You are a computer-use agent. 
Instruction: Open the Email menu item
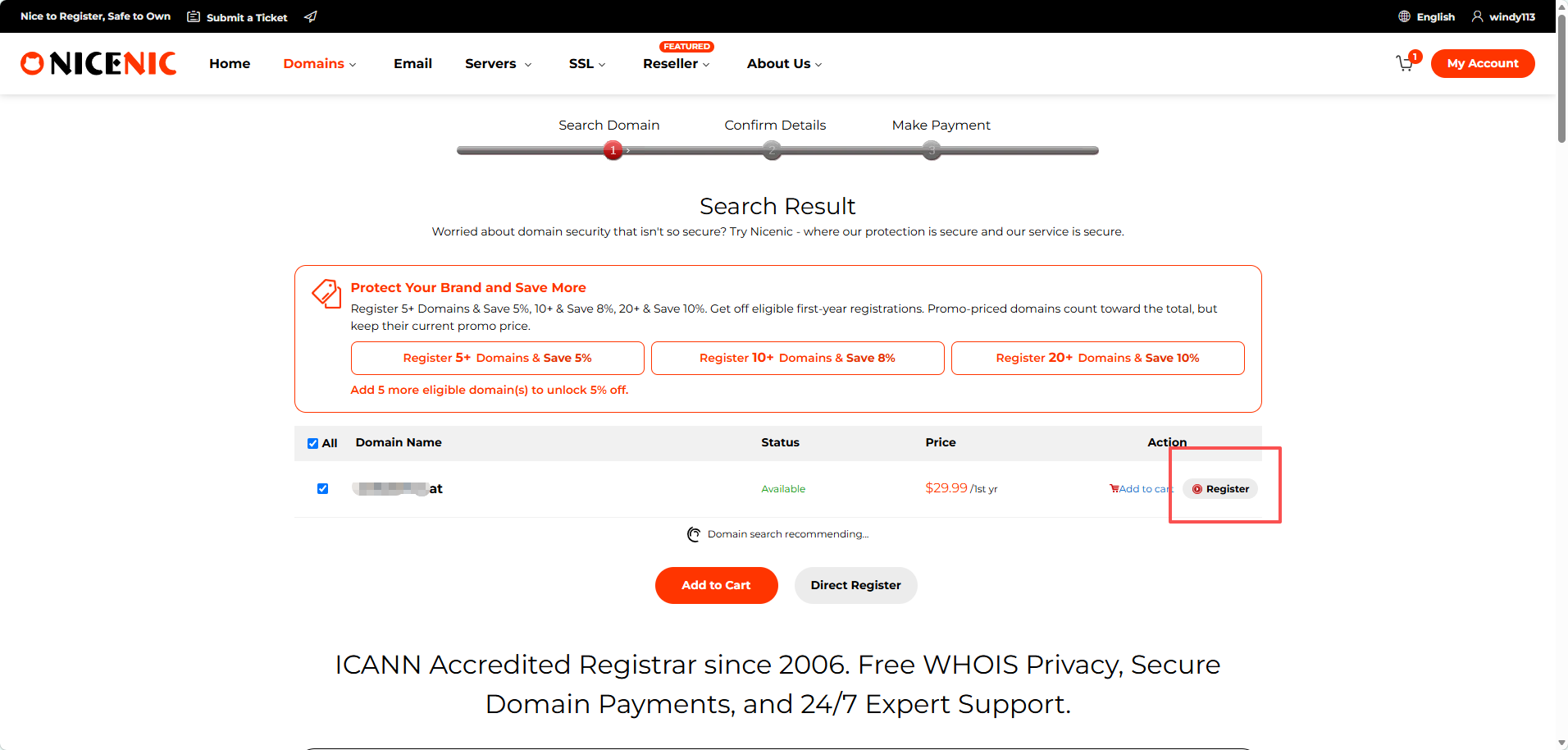point(413,63)
